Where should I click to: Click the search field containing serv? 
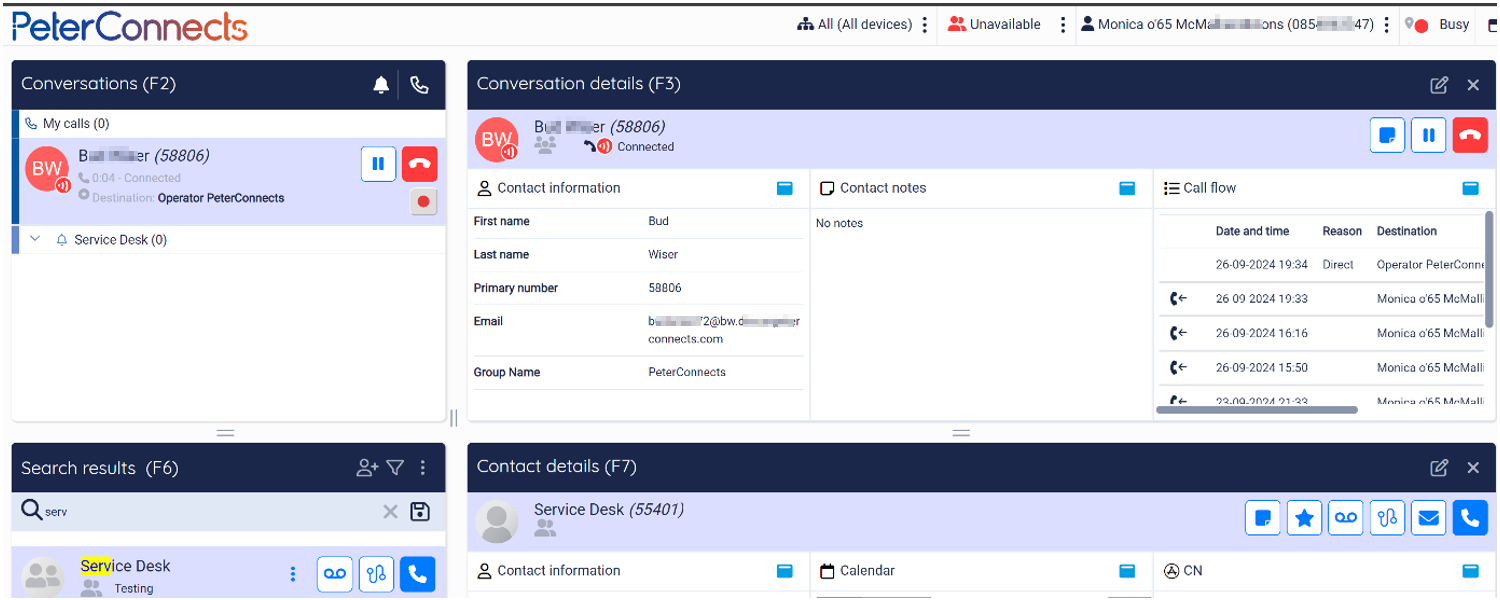pyautogui.click(x=210, y=511)
